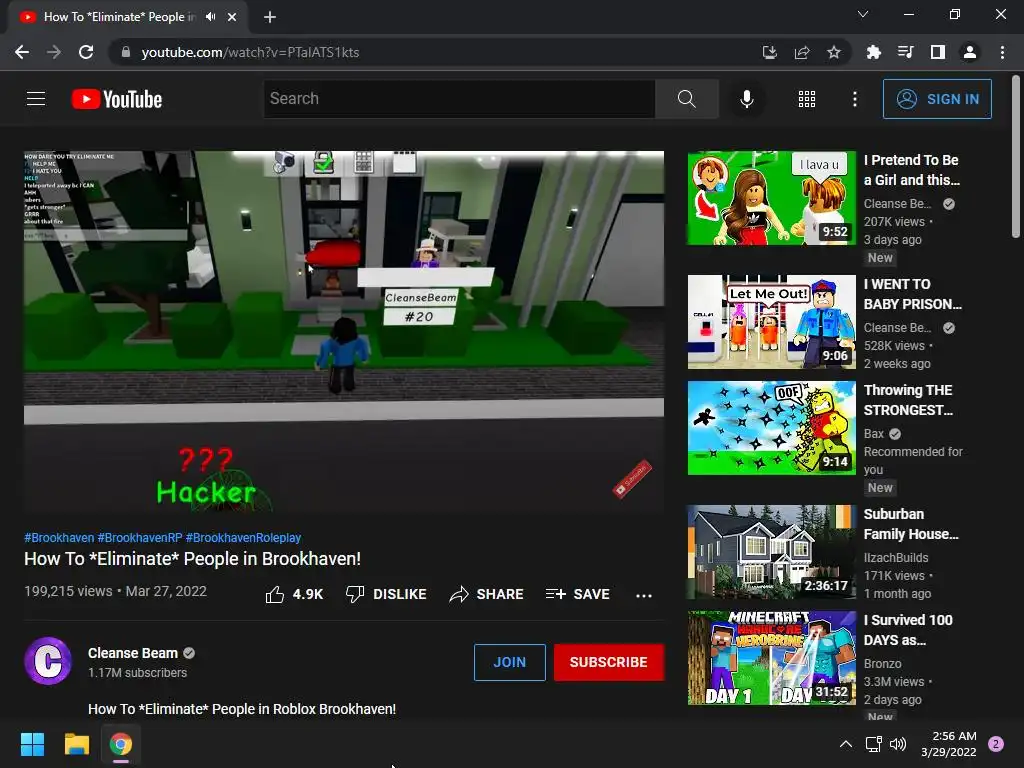Share this page from the address bar
Image resolution: width=1024 pixels, height=768 pixels.
click(x=801, y=52)
